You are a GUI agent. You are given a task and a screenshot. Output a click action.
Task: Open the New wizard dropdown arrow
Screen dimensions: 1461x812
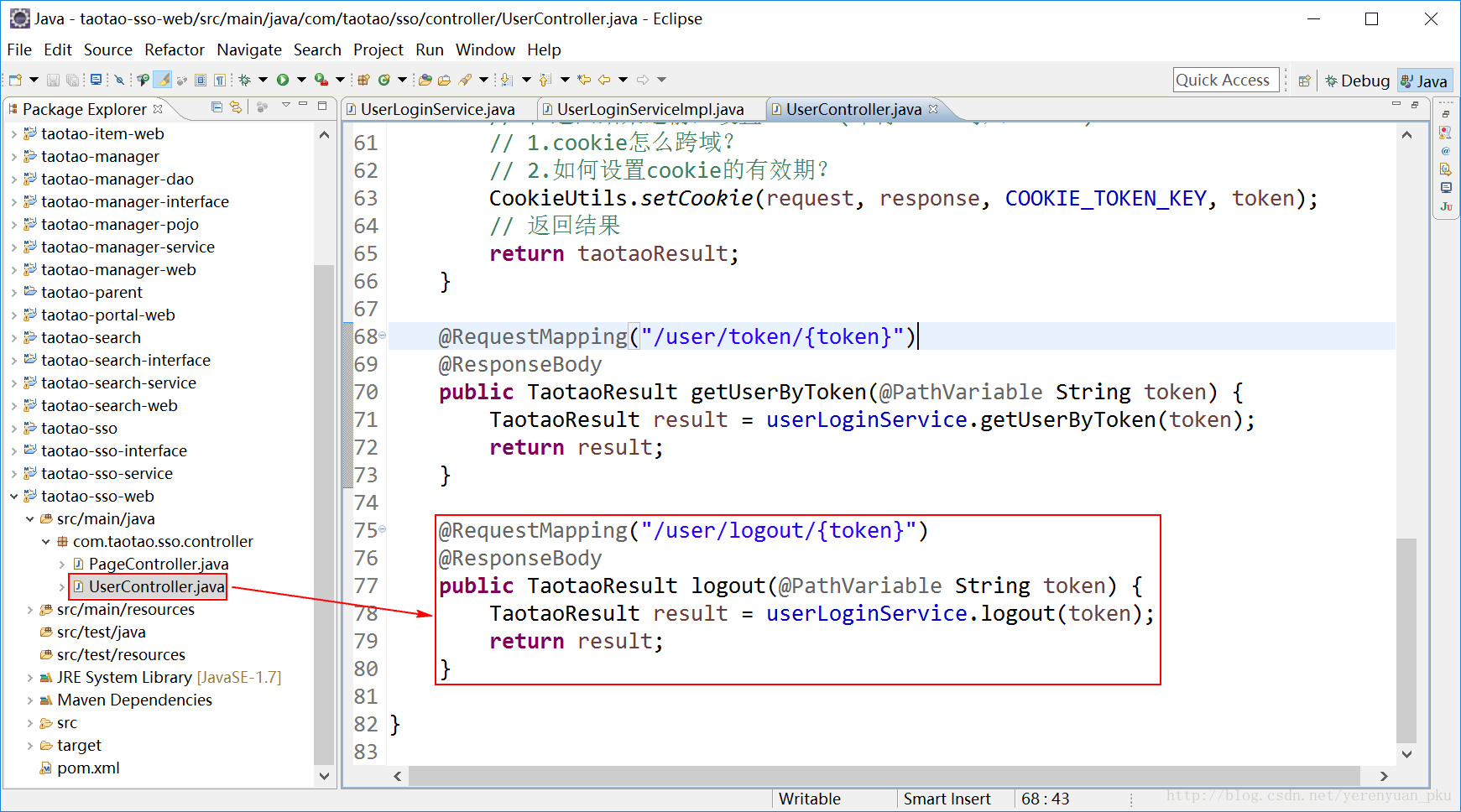tap(34, 80)
